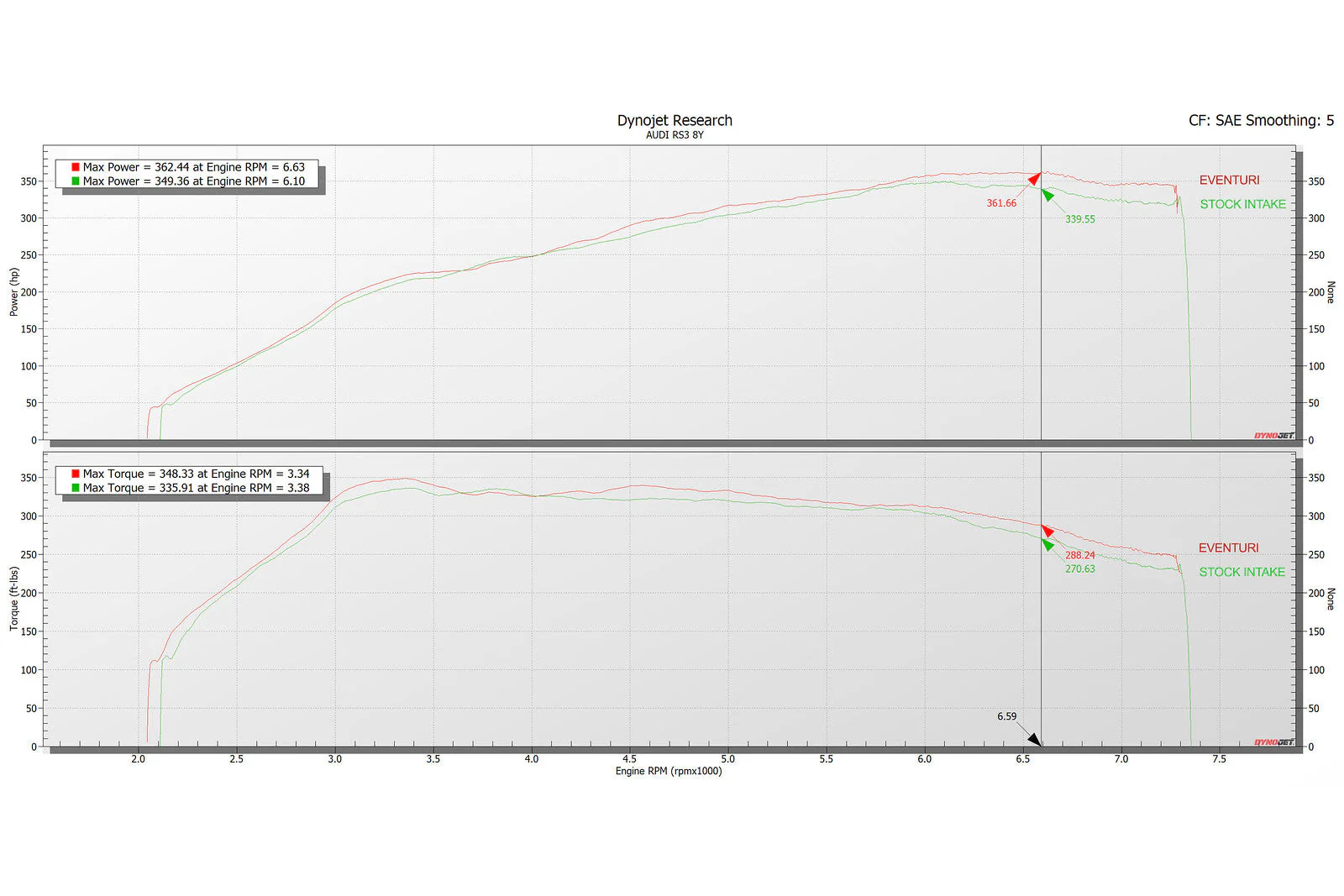Click the black 6.59 RPM cursor arrow

(1035, 740)
